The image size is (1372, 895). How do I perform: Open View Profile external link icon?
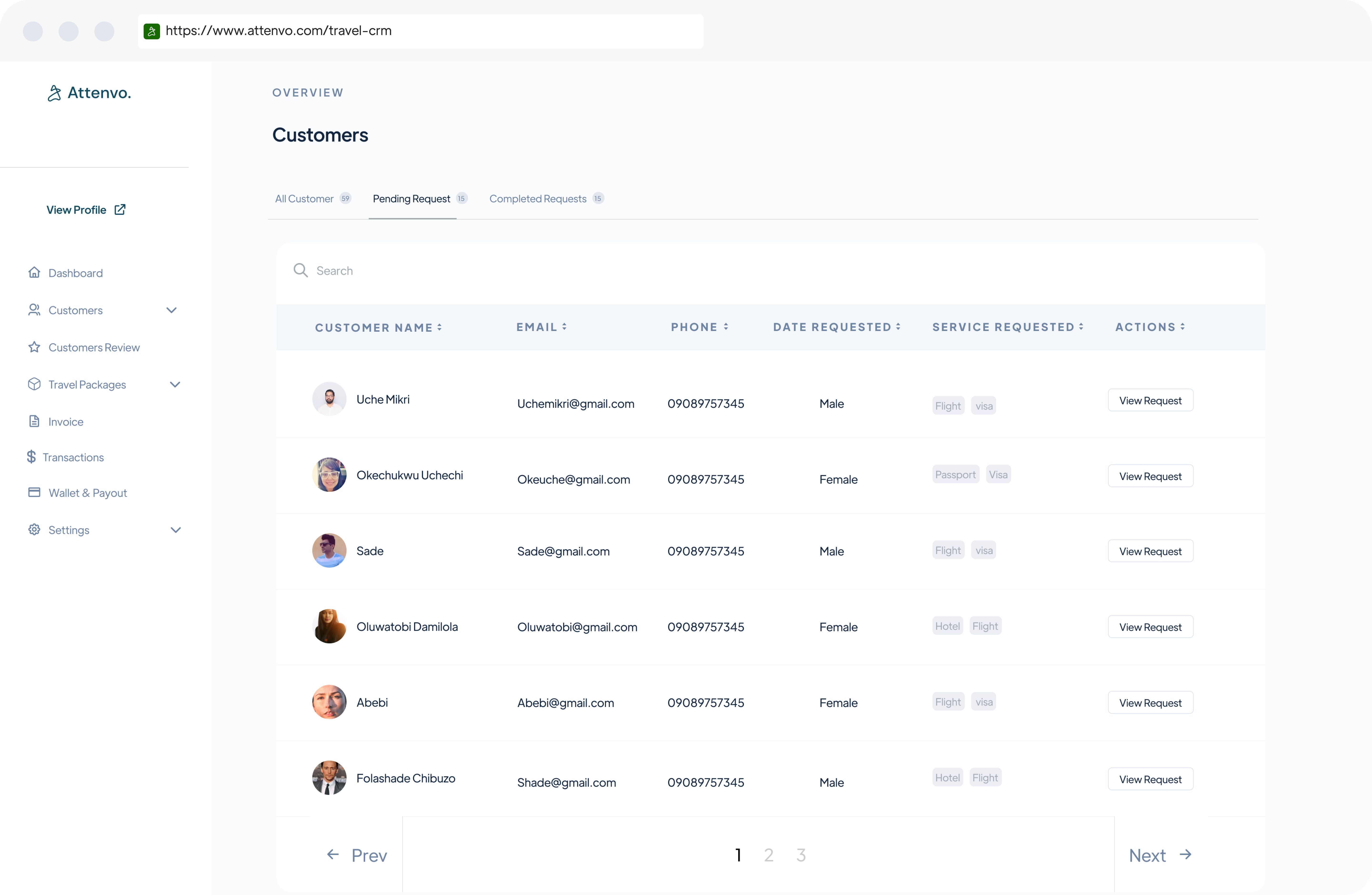coord(120,209)
